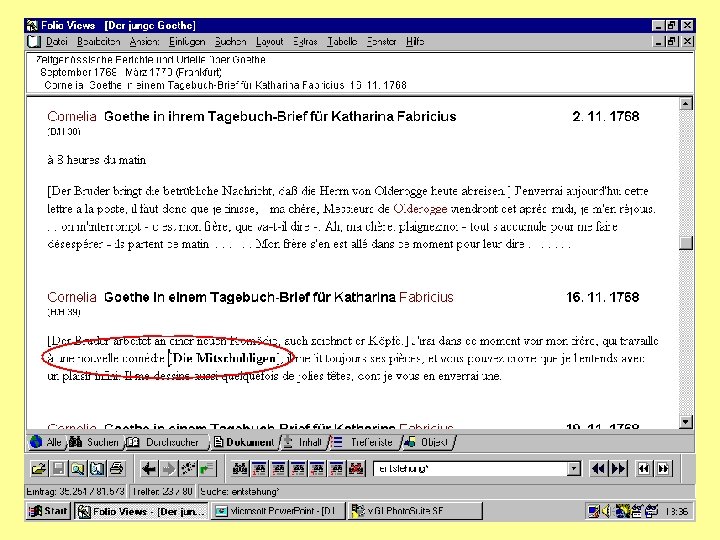Click the sparkle icon beside the forward arrow
Image resolution: width=720 pixels, height=540 pixels.
point(188,469)
